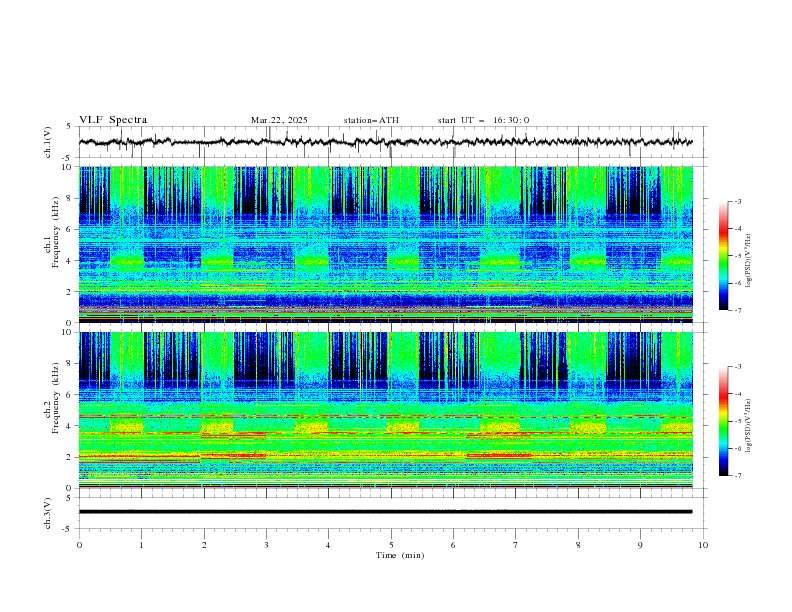Click the ch.2 color bar 'log(PSD)(V²/Hz)' label
Viewport: 792px width, 612px height.
tap(748, 425)
